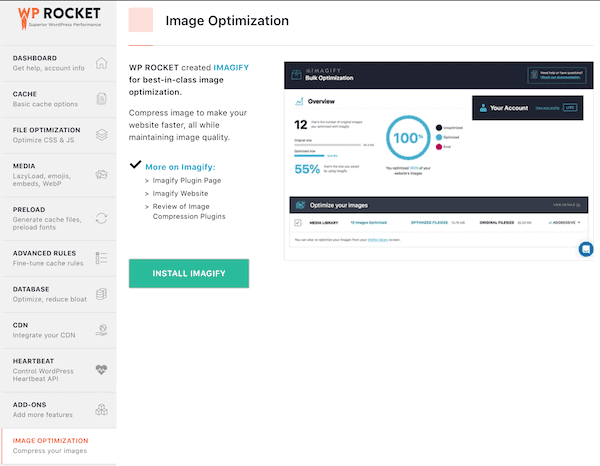
Task: Click the Preload refresh icon
Action: [101, 218]
